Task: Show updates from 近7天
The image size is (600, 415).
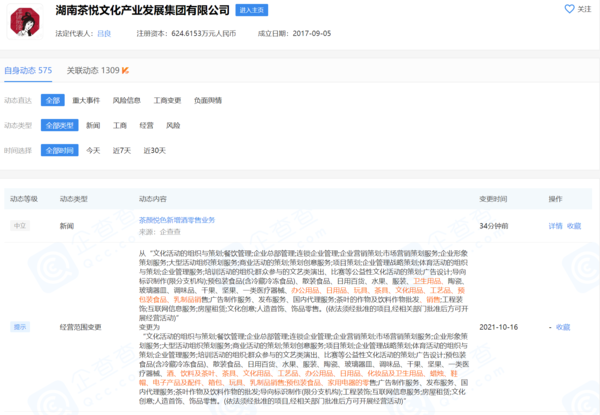Action: [x=122, y=150]
